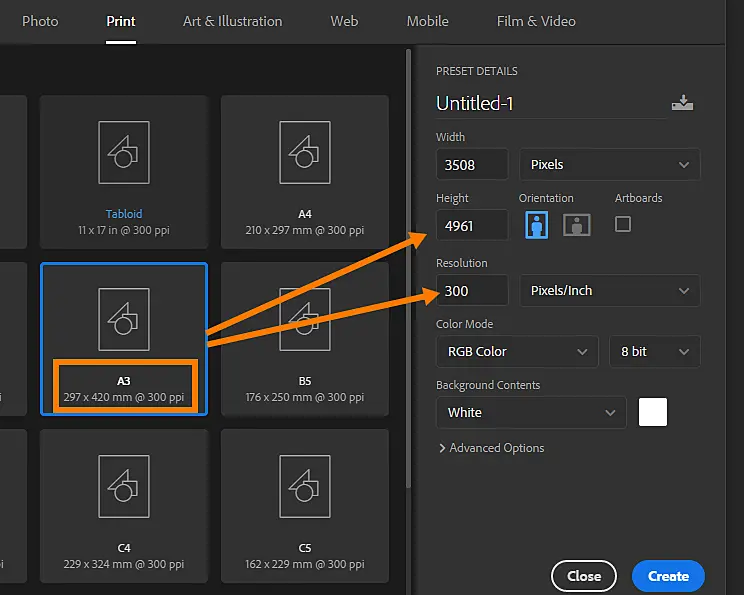
Task: Open the Pixels/Inch resolution unit dropdown
Action: click(609, 290)
